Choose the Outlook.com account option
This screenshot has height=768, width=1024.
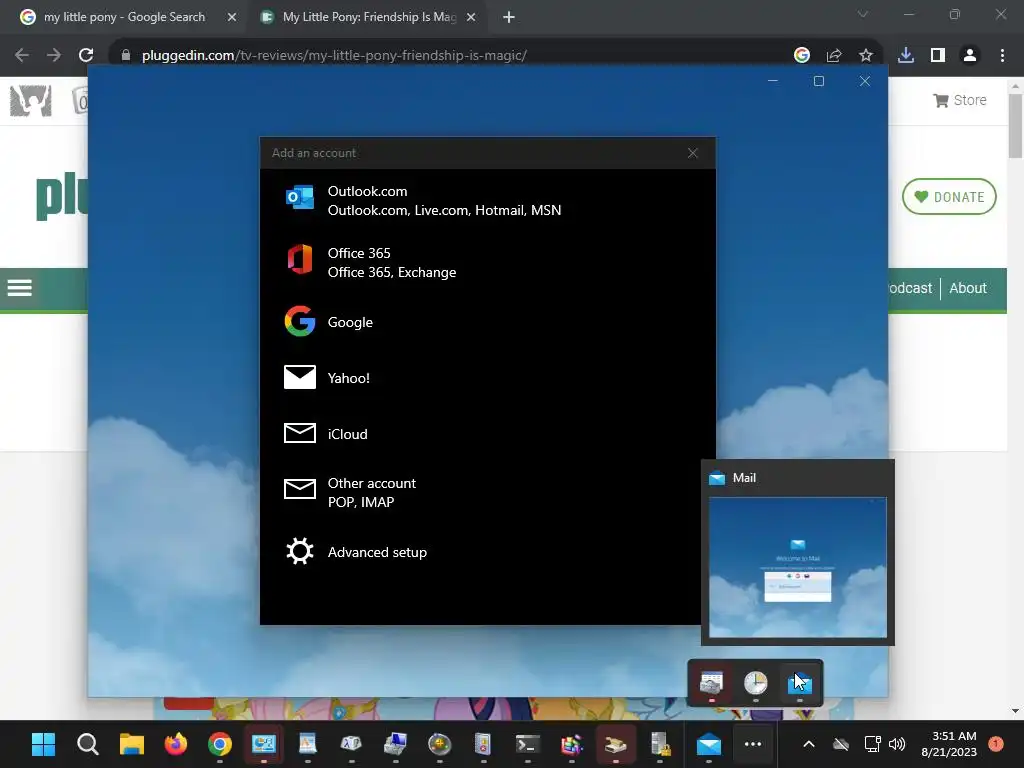(487, 200)
